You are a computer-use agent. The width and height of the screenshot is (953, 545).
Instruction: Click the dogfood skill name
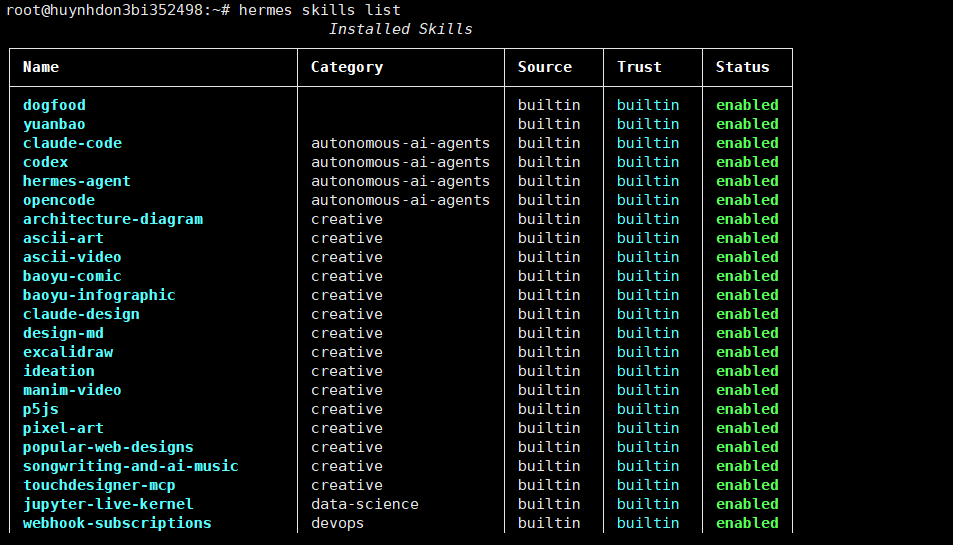click(55, 105)
